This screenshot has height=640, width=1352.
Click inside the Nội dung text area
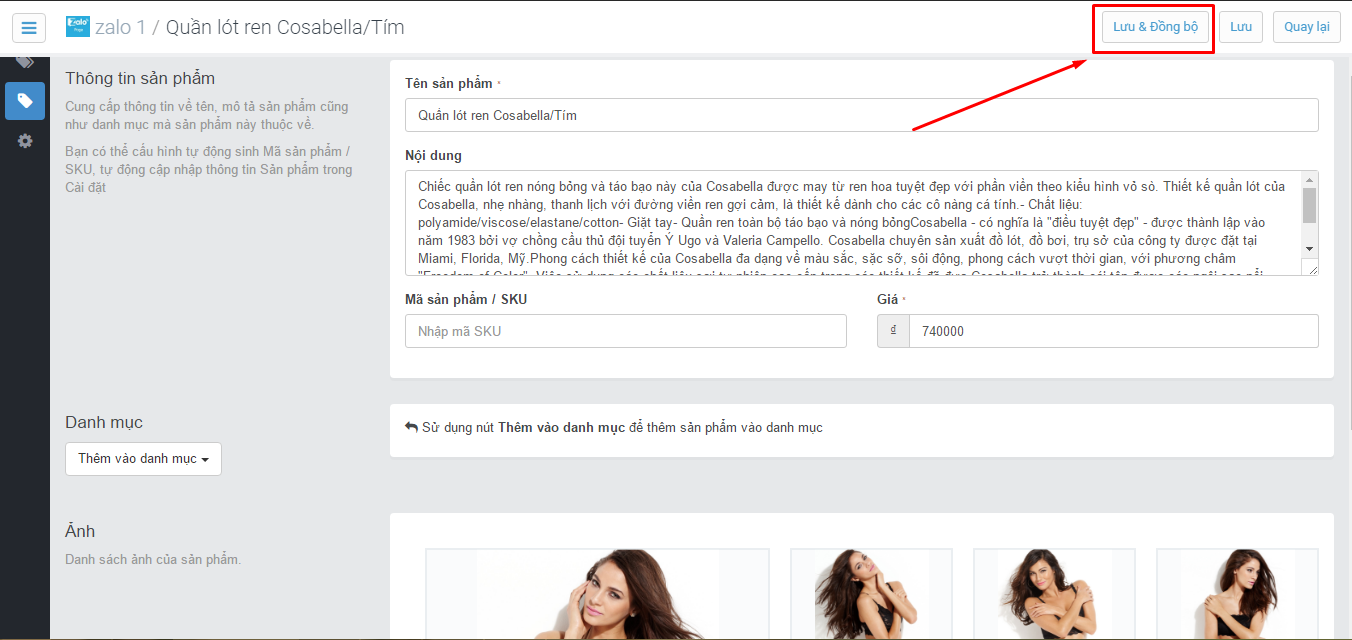click(x=853, y=222)
